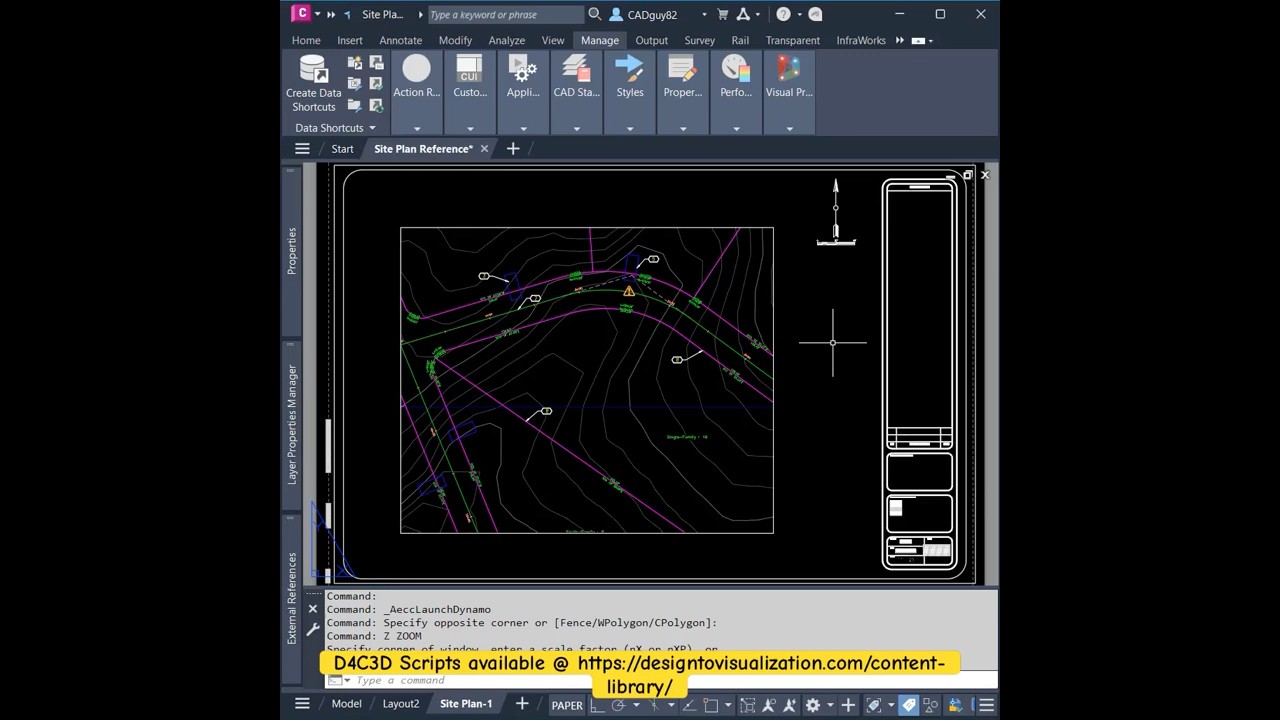The width and height of the screenshot is (1280, 720).
Task: Show more ribbon tabs with double chevron
Action: [x=900, y=40]
